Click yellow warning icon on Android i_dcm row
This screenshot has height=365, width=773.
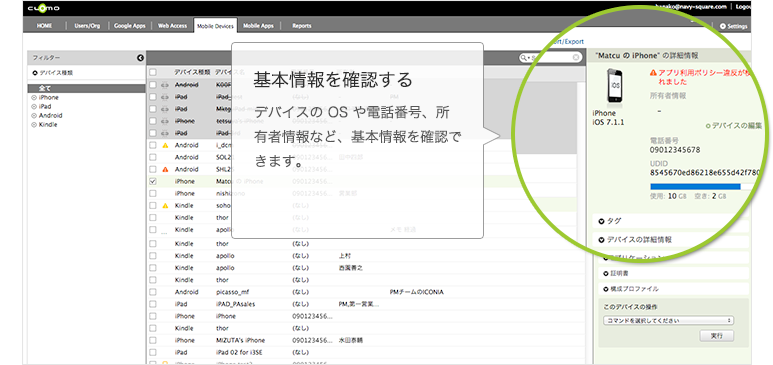pos(166,145)
